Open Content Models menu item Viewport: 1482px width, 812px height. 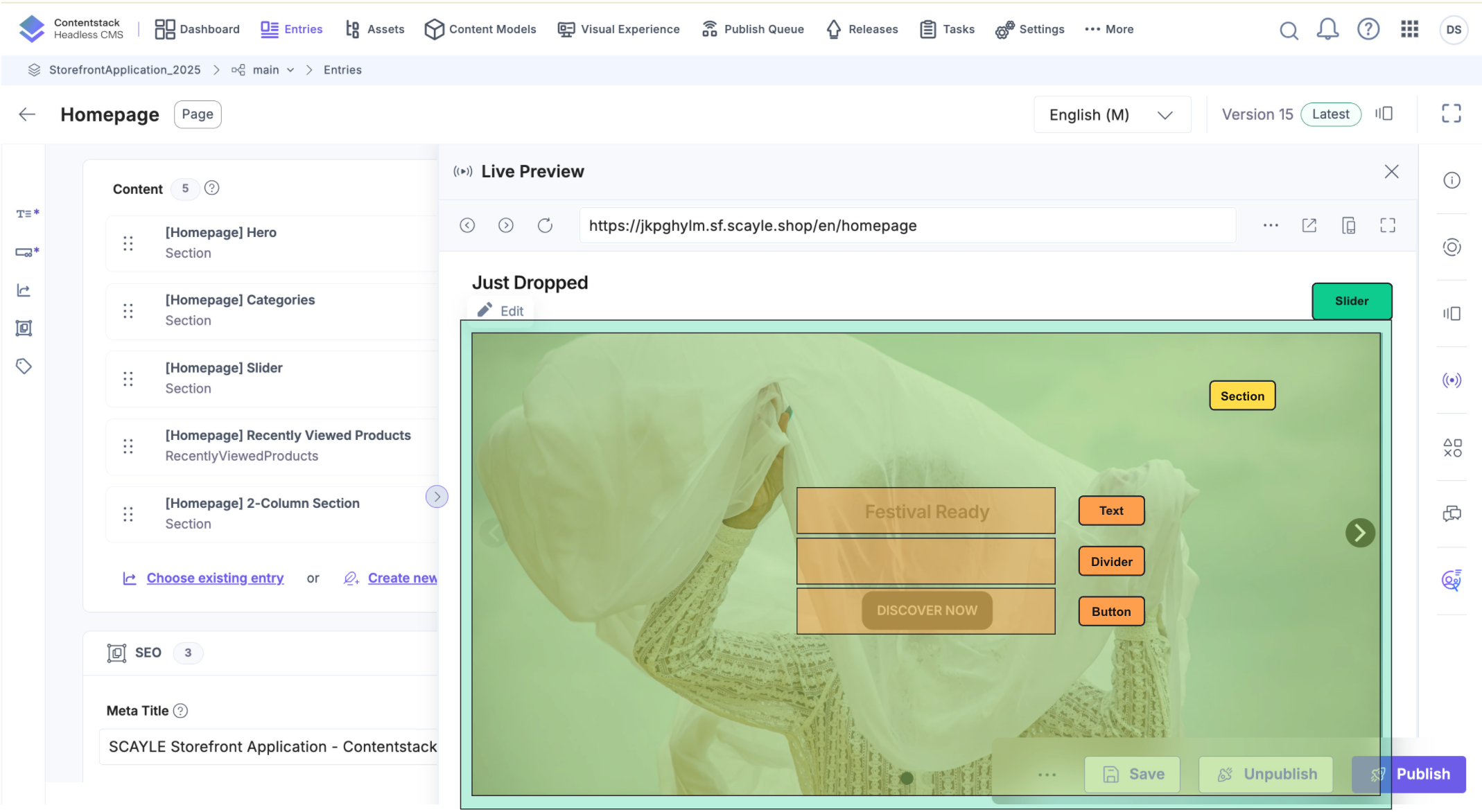coord(480,29)
